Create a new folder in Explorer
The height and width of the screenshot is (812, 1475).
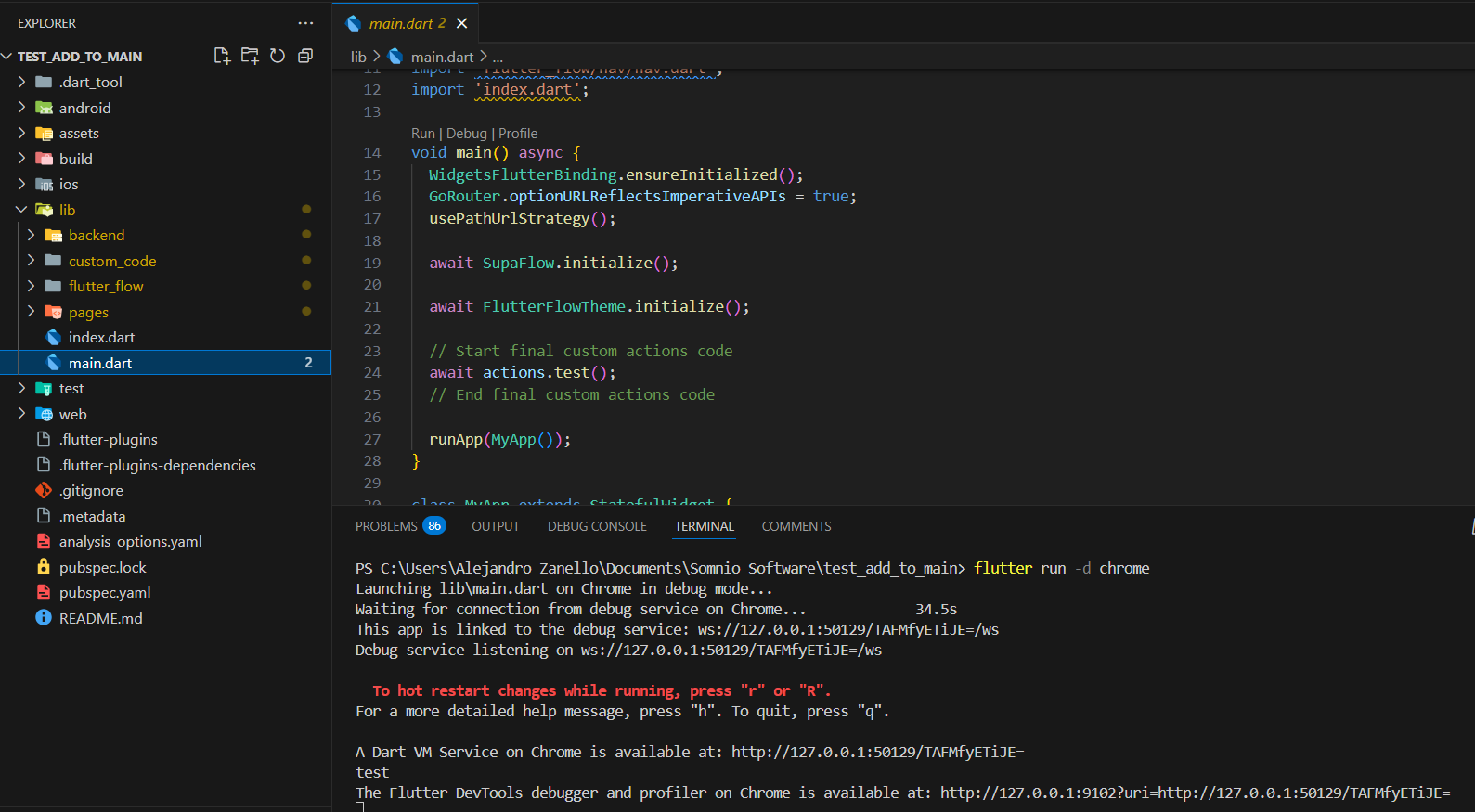click(250, 56)
